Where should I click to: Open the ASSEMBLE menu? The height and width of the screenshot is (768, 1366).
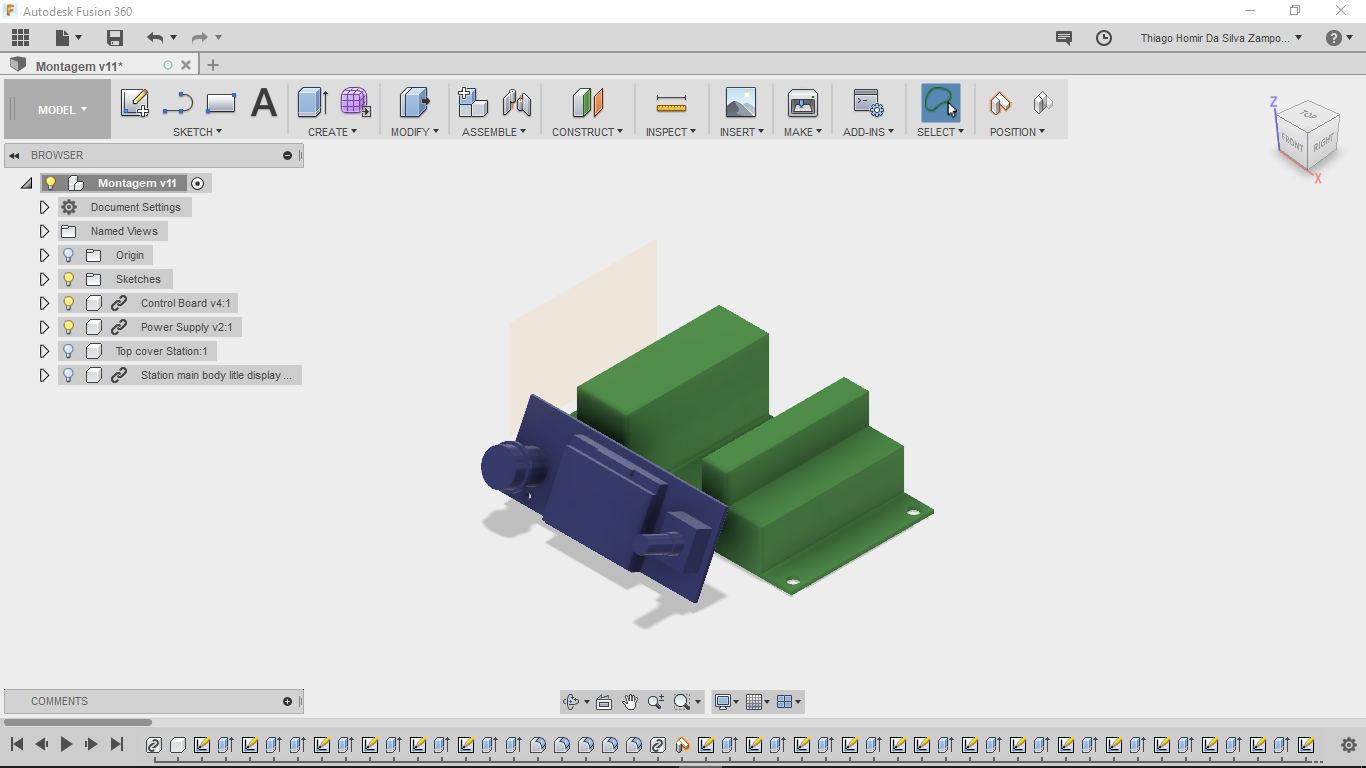point(494,132)
